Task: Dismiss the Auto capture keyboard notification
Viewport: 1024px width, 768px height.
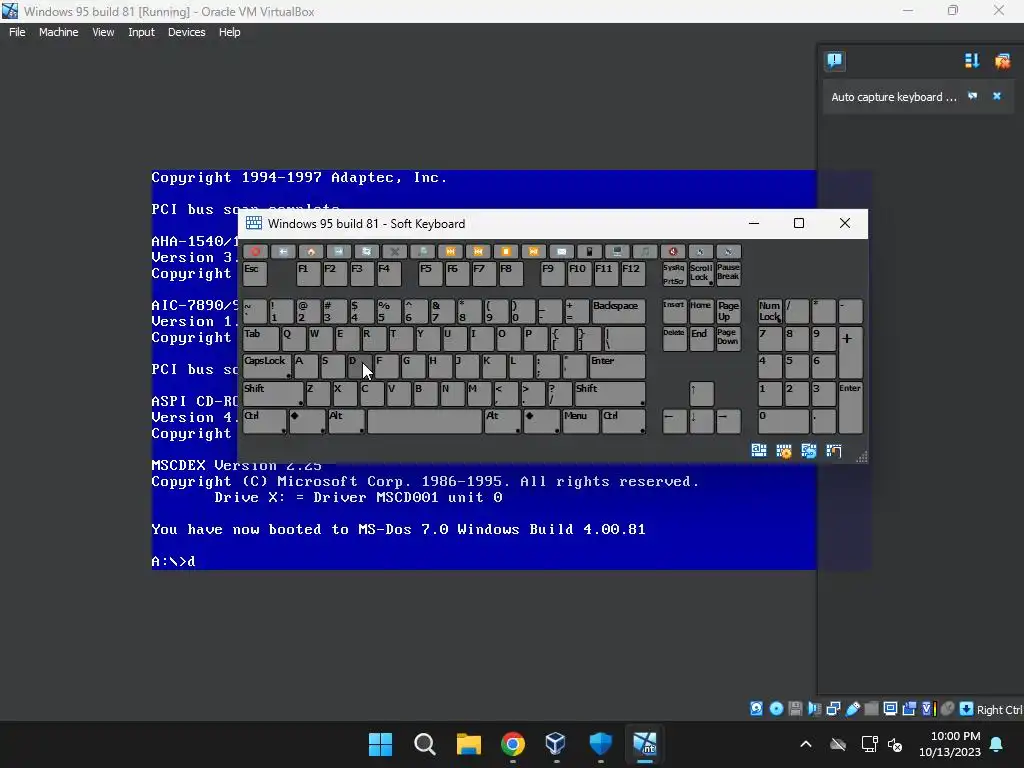Action: [997, 96]
